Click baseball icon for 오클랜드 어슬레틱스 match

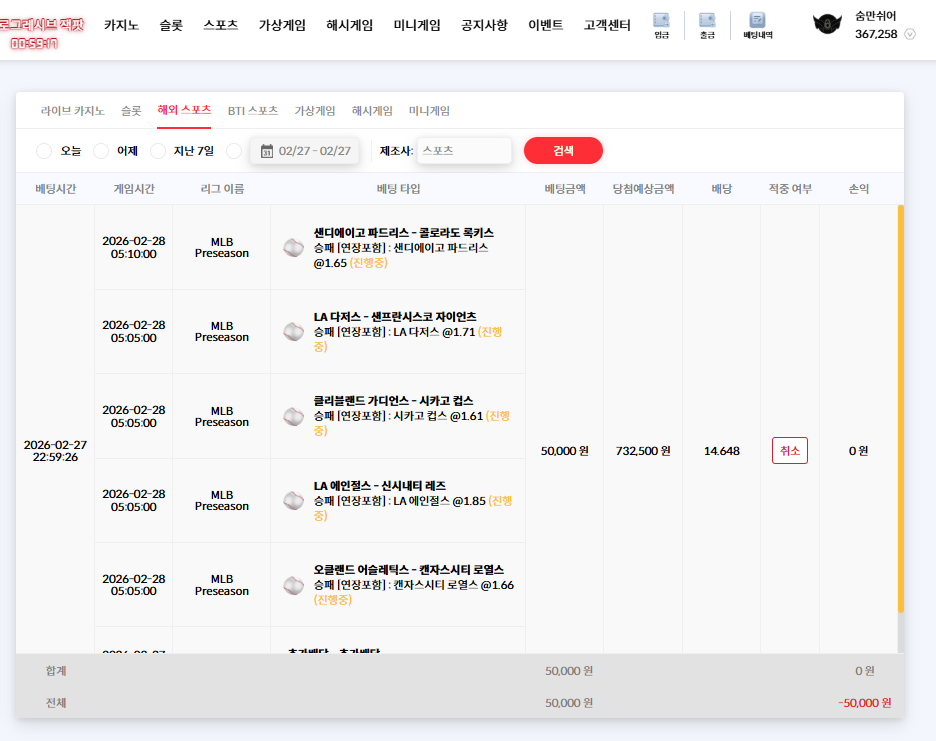pyautogui.click(x=294, y=585)
